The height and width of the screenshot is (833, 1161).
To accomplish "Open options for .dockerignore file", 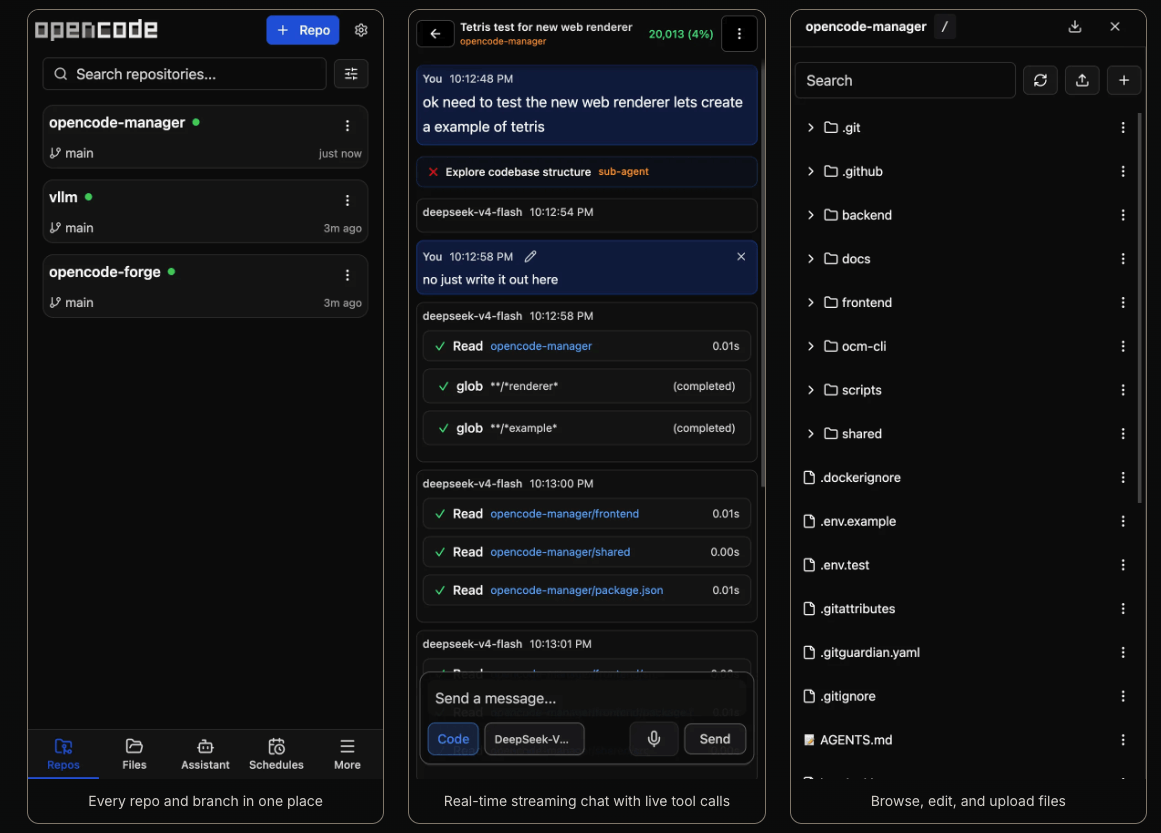I will 1123,477.
